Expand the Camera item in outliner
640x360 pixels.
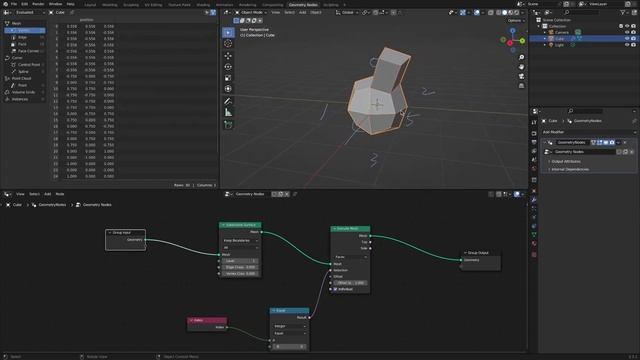point(544,32)
